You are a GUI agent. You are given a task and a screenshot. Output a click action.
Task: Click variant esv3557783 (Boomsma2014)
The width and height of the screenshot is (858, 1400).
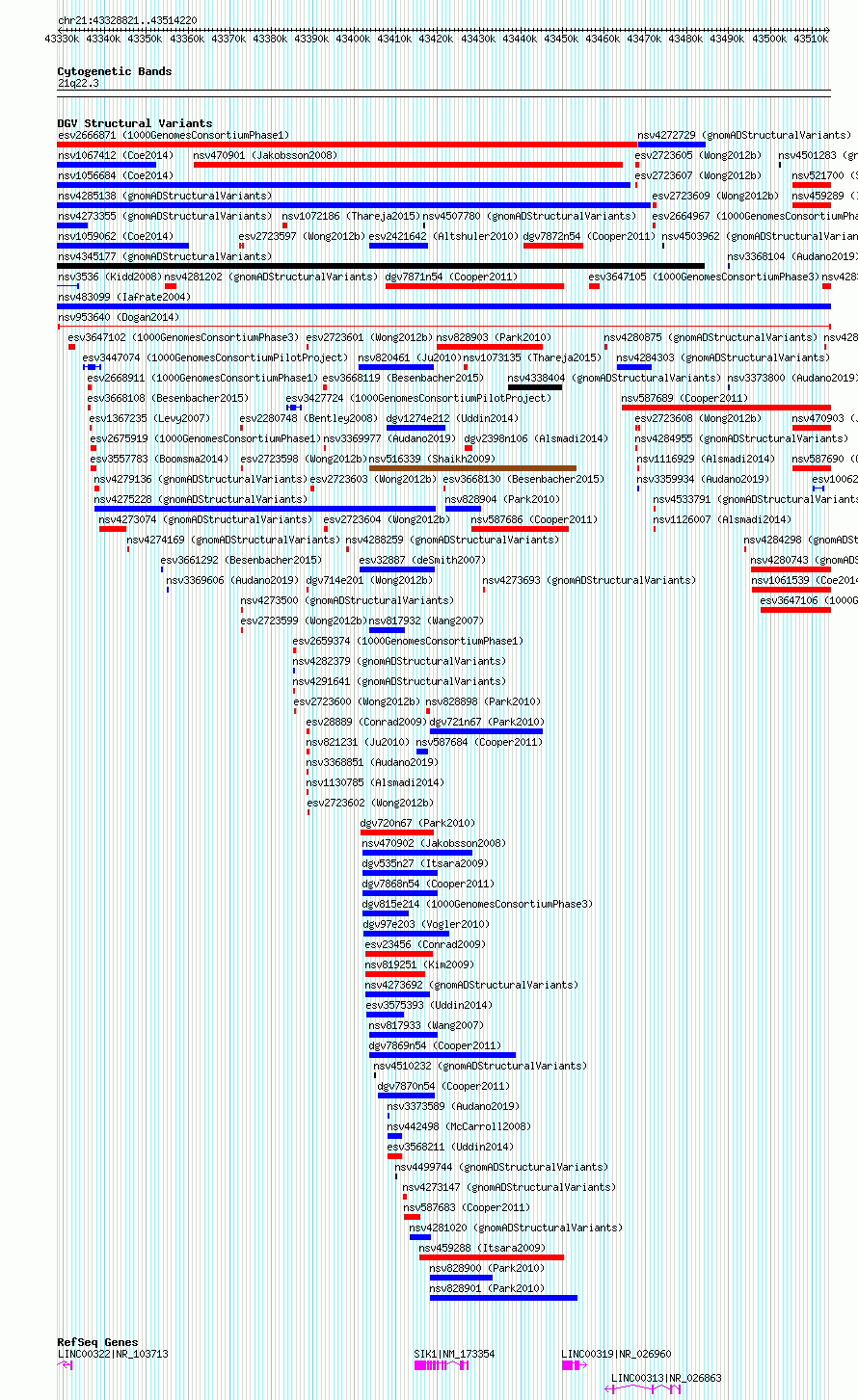click(x=160, y=459)
